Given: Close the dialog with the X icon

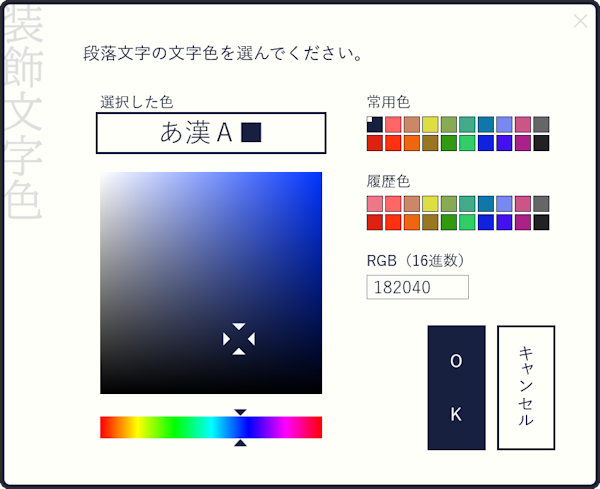Looking at the screenshot, I should [x=581, y=21].
